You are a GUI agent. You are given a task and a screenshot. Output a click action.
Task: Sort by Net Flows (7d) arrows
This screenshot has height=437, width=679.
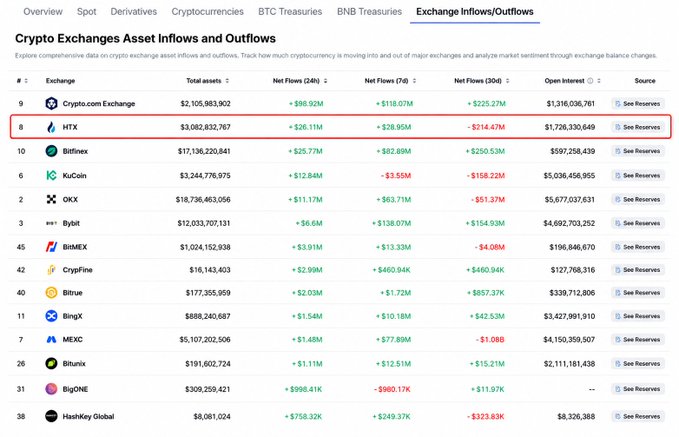click(414, 81)
